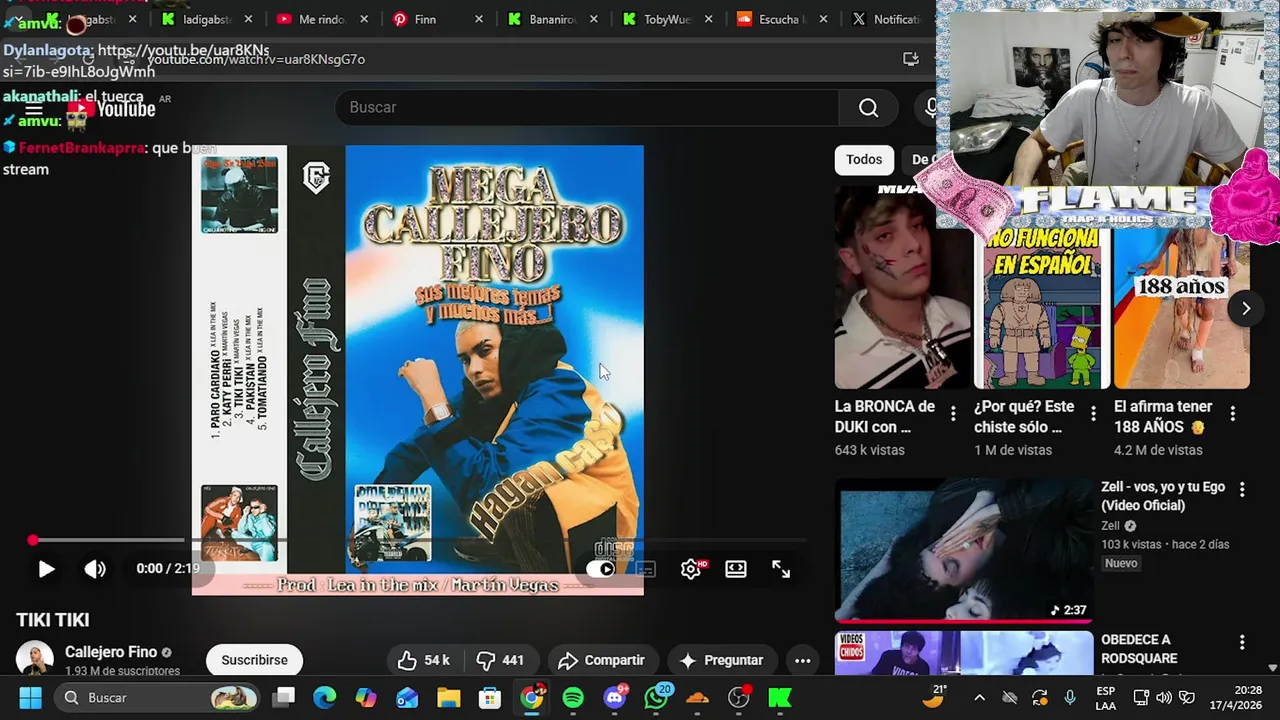
Task: Open options for La BRONCA de DUKI short
Action: tap(953, 413)
